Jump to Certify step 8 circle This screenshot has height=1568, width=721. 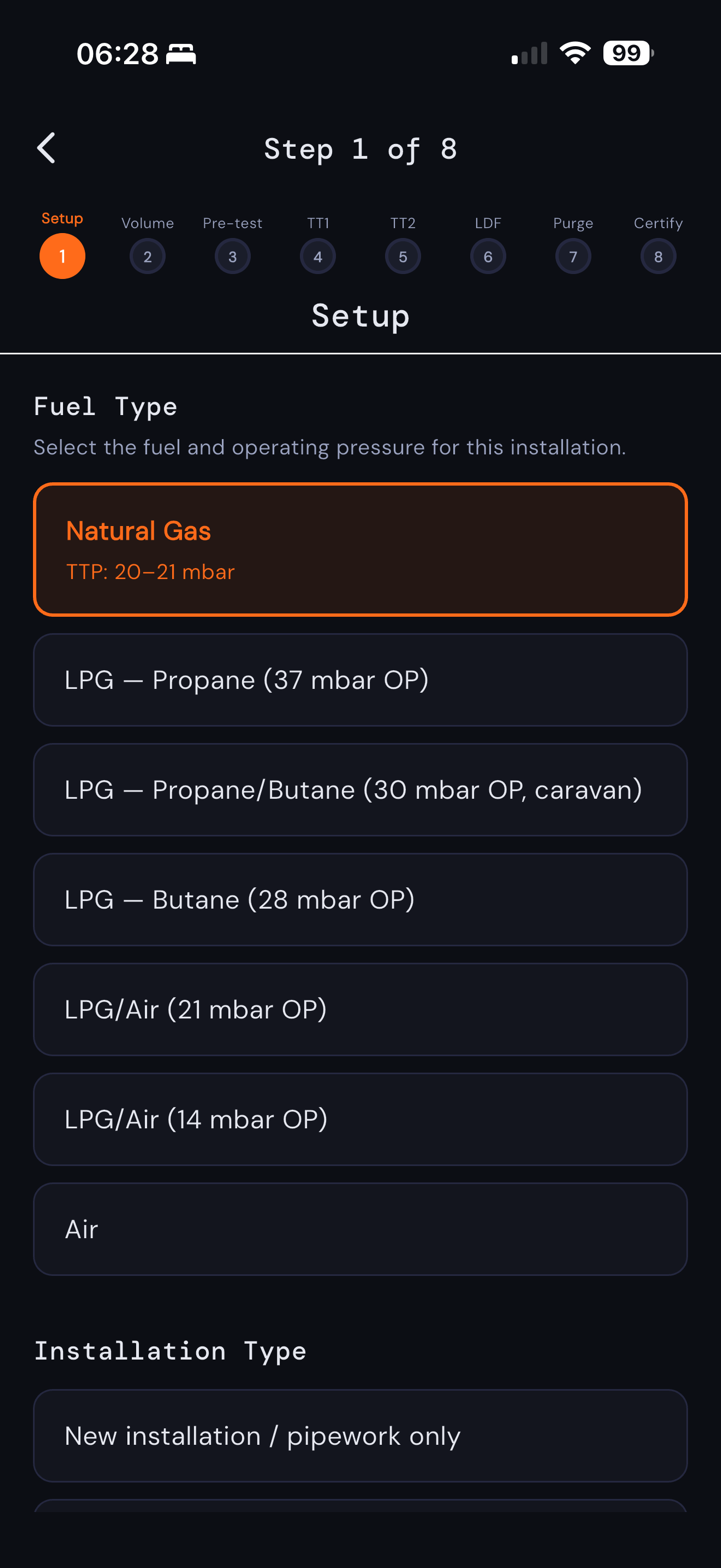tap(658, 257)
